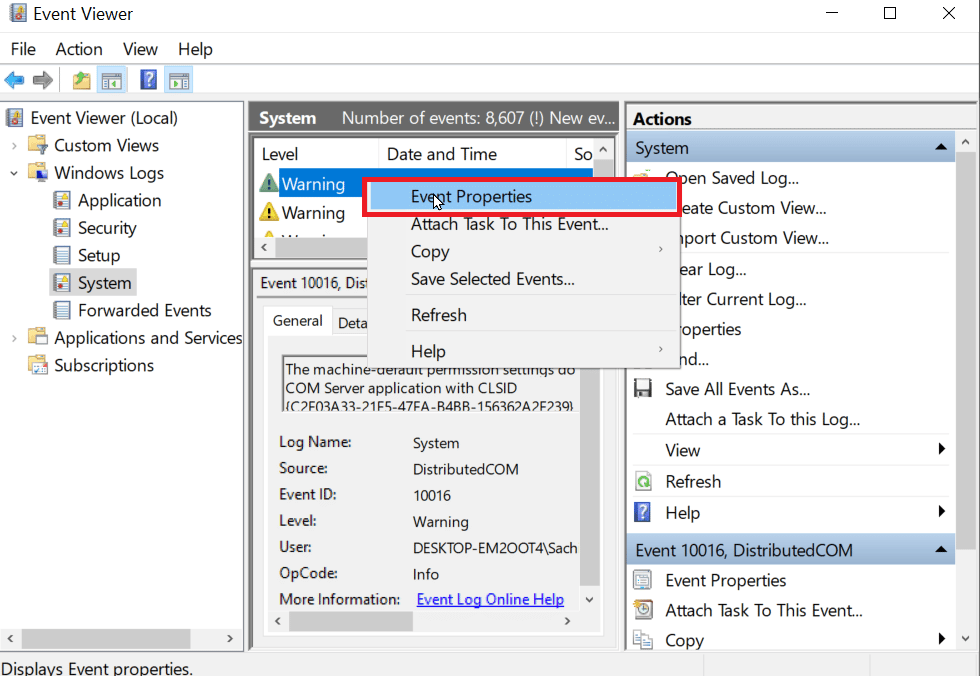The image size is (980, 676).
Task: Open the Action menu
Action: (x=79, y=49)
